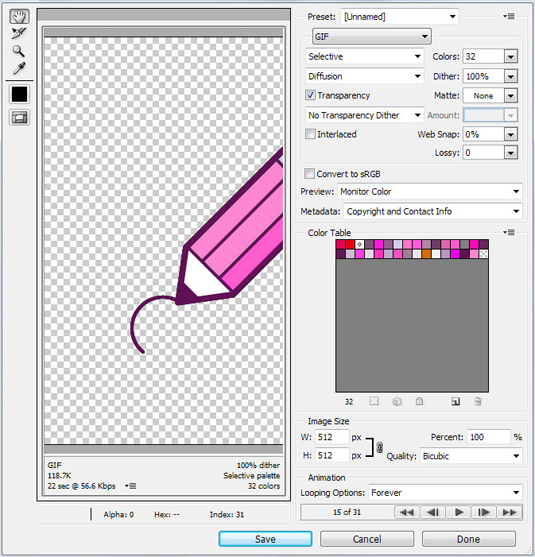The width and height of the screenshot is (535, 557).
Task: Select the Eyedropper tool
Action: (19, 68)
